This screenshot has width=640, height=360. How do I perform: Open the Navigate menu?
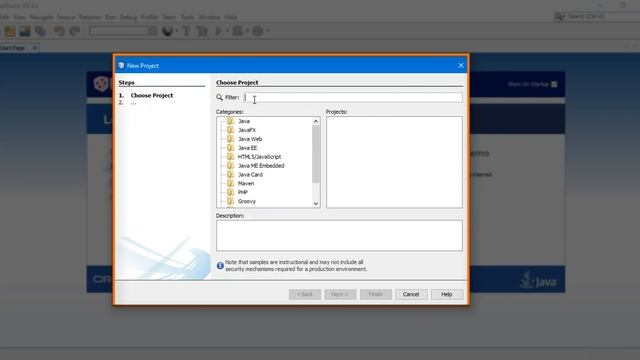pyautogui.click(x=41, y=18)
